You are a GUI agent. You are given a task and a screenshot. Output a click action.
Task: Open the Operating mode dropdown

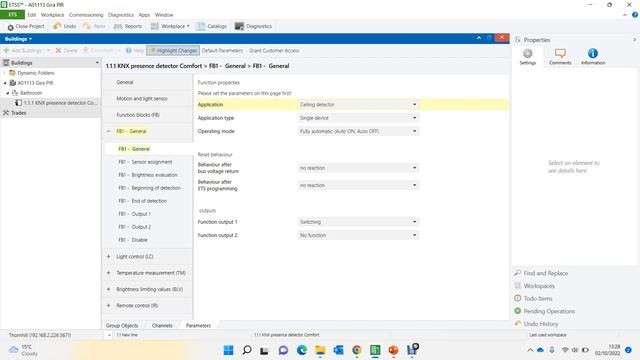[358, 131]
